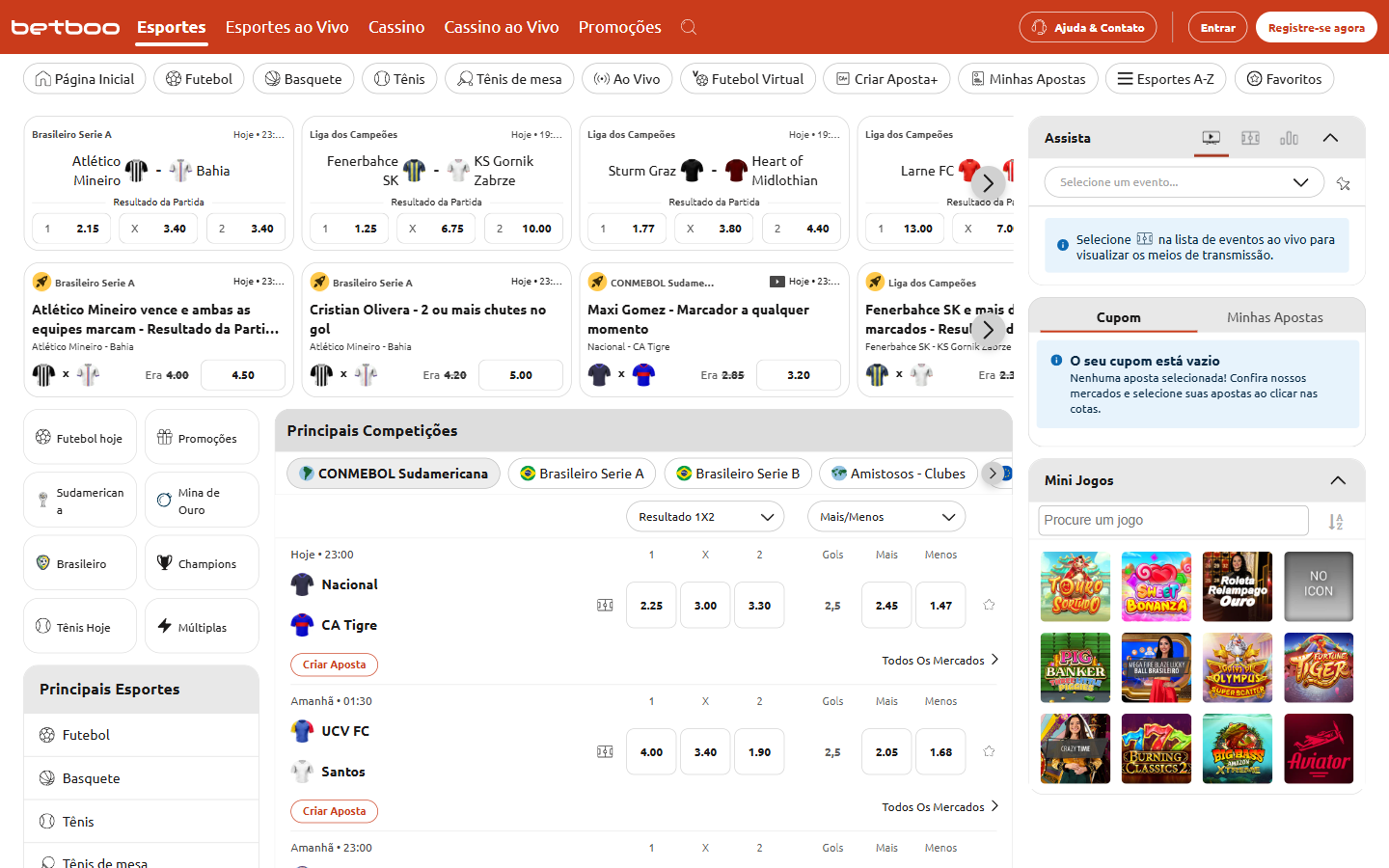The height and width of the screenshot is (868, 1389).
Task: Open Criar Aposta+ quick link
Action: [886, 79]
